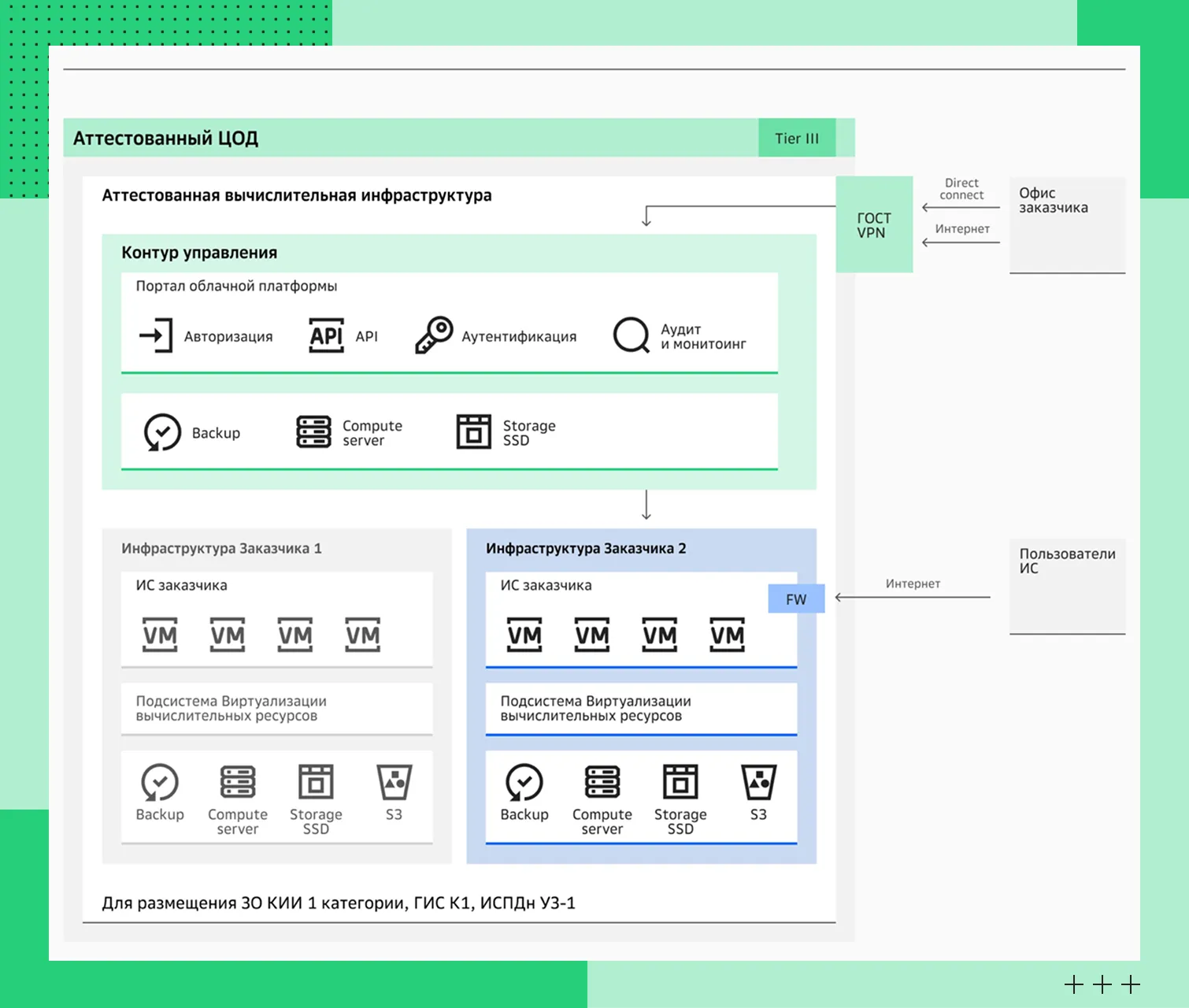Click Backup icon in Инфраструктура Заказчика 2
The width and height of the screenshot is (1189, 1008).
[524, 783]
